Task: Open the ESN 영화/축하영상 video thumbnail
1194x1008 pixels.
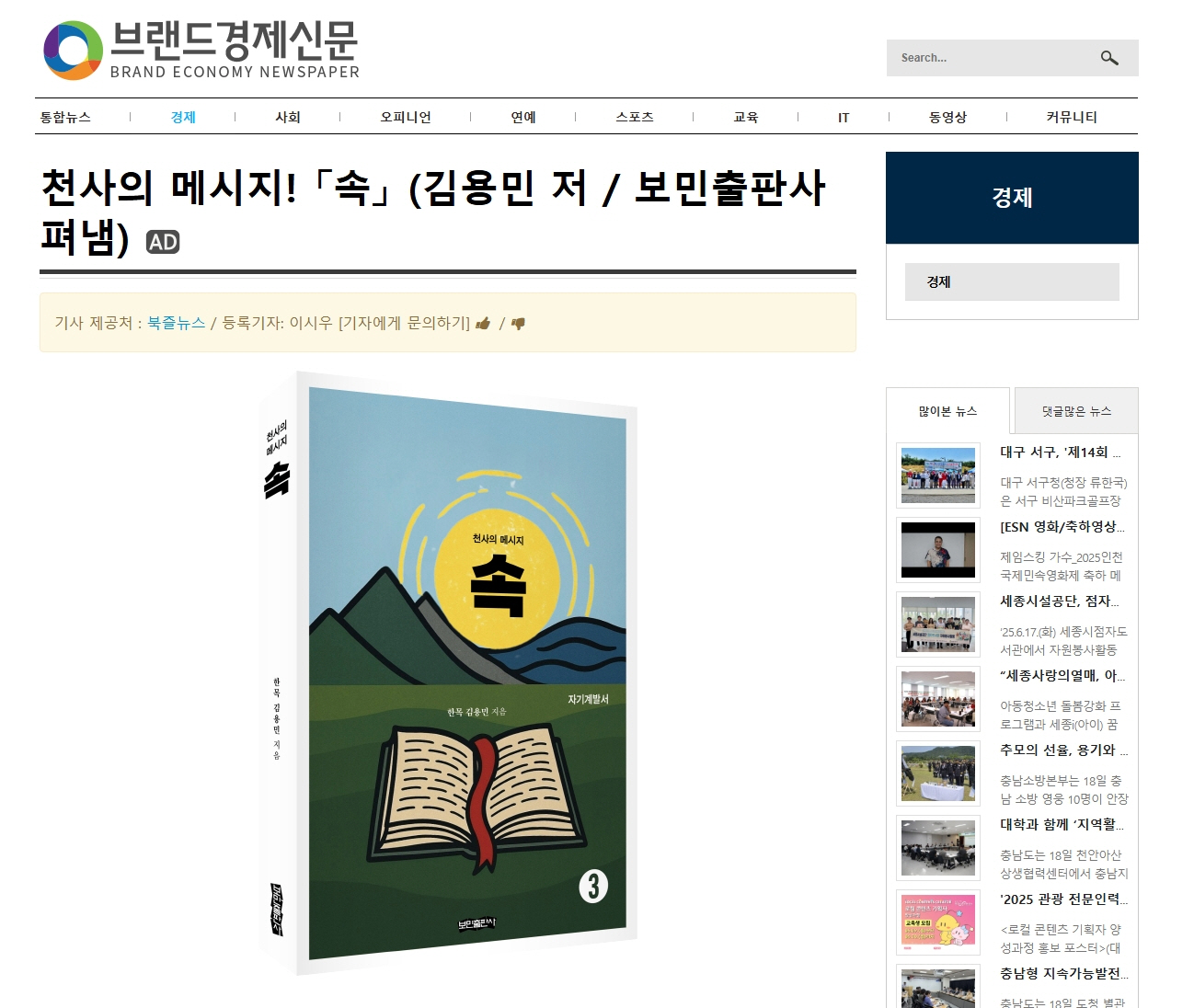Action: (x=938, y=550)
